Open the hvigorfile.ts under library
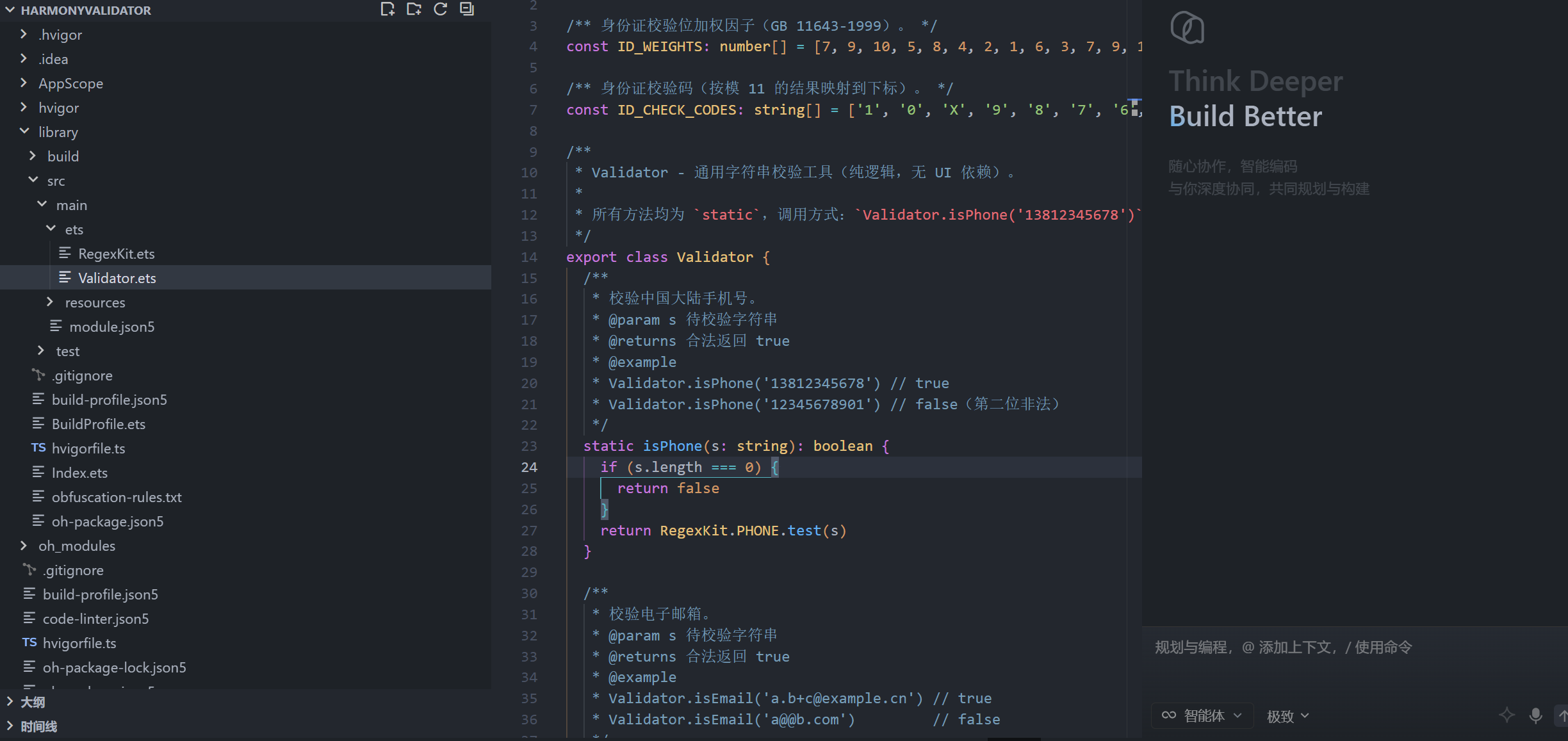This screenshot has height=741, width=1568. 88,448
